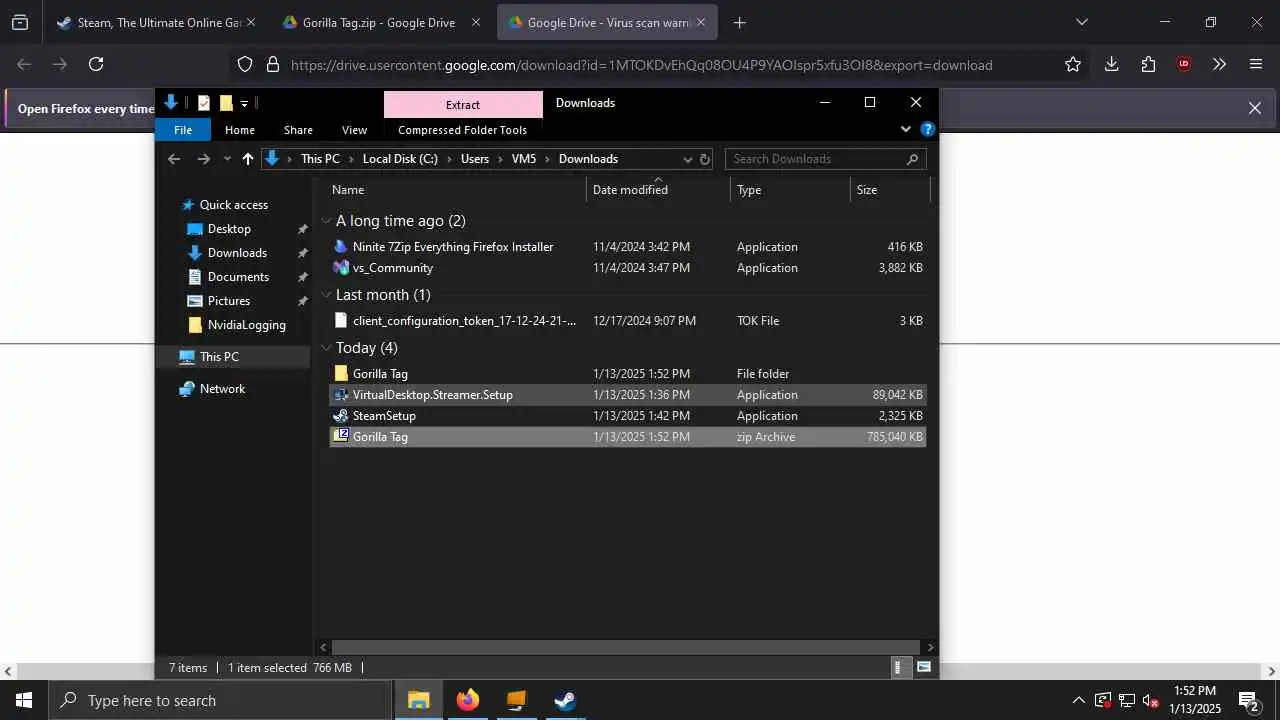Click the New folder quick access icon

click(226, 102)
